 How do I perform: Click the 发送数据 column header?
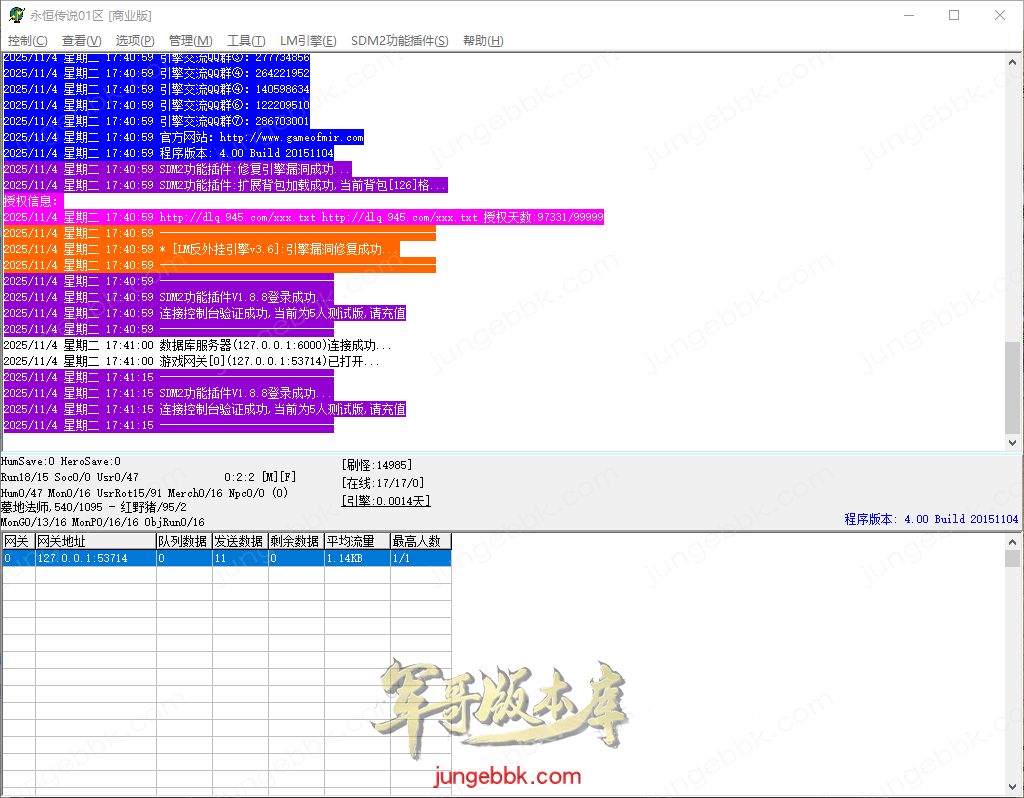(238, 541)
